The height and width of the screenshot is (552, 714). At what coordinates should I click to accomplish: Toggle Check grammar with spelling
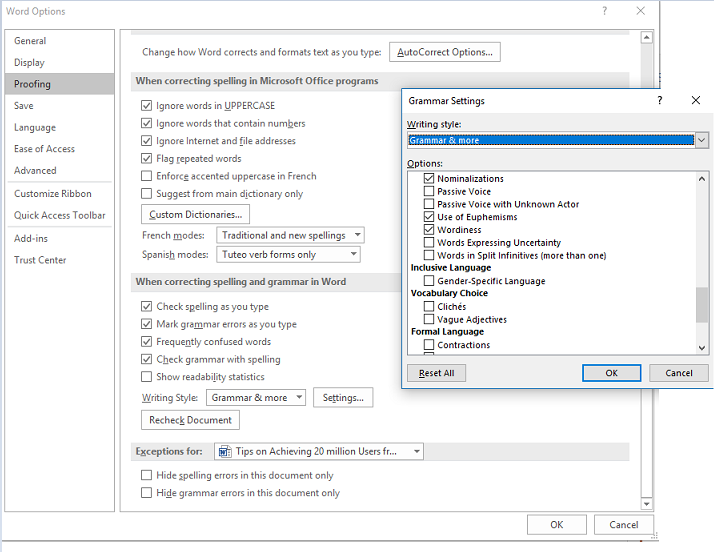pyautogui.click(x=146, y=359)
